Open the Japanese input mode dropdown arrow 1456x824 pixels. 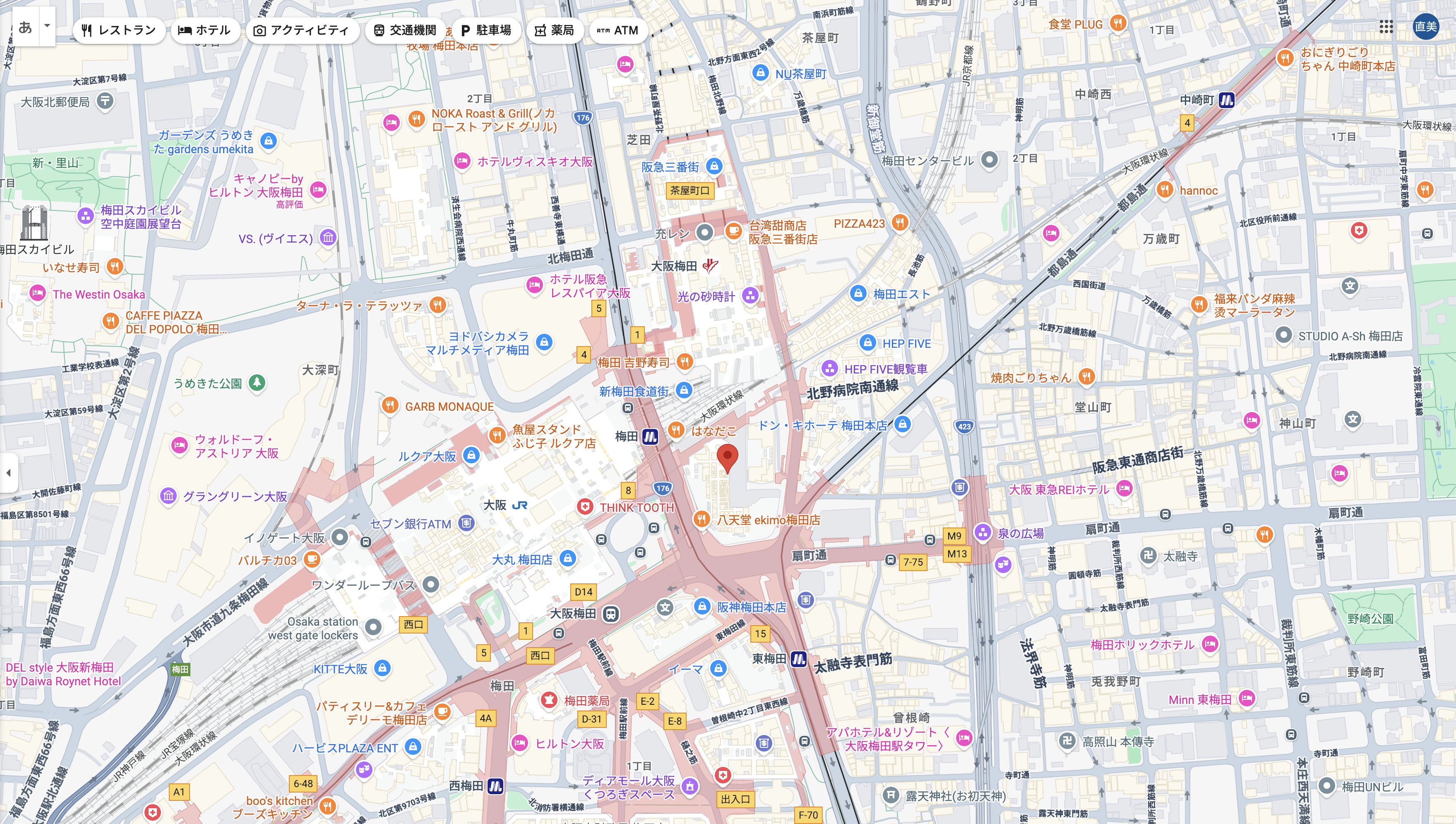(x=48, y=26)
